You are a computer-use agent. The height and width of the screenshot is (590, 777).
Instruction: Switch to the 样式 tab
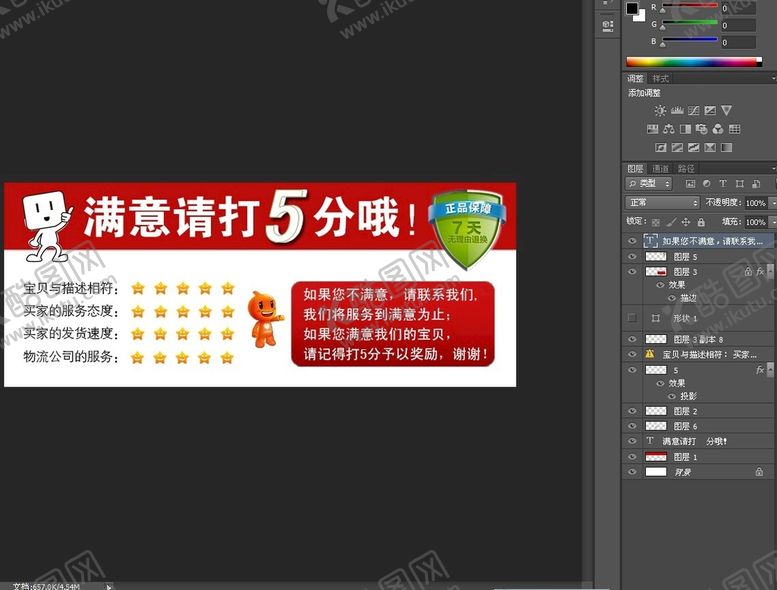click(660, 78)
